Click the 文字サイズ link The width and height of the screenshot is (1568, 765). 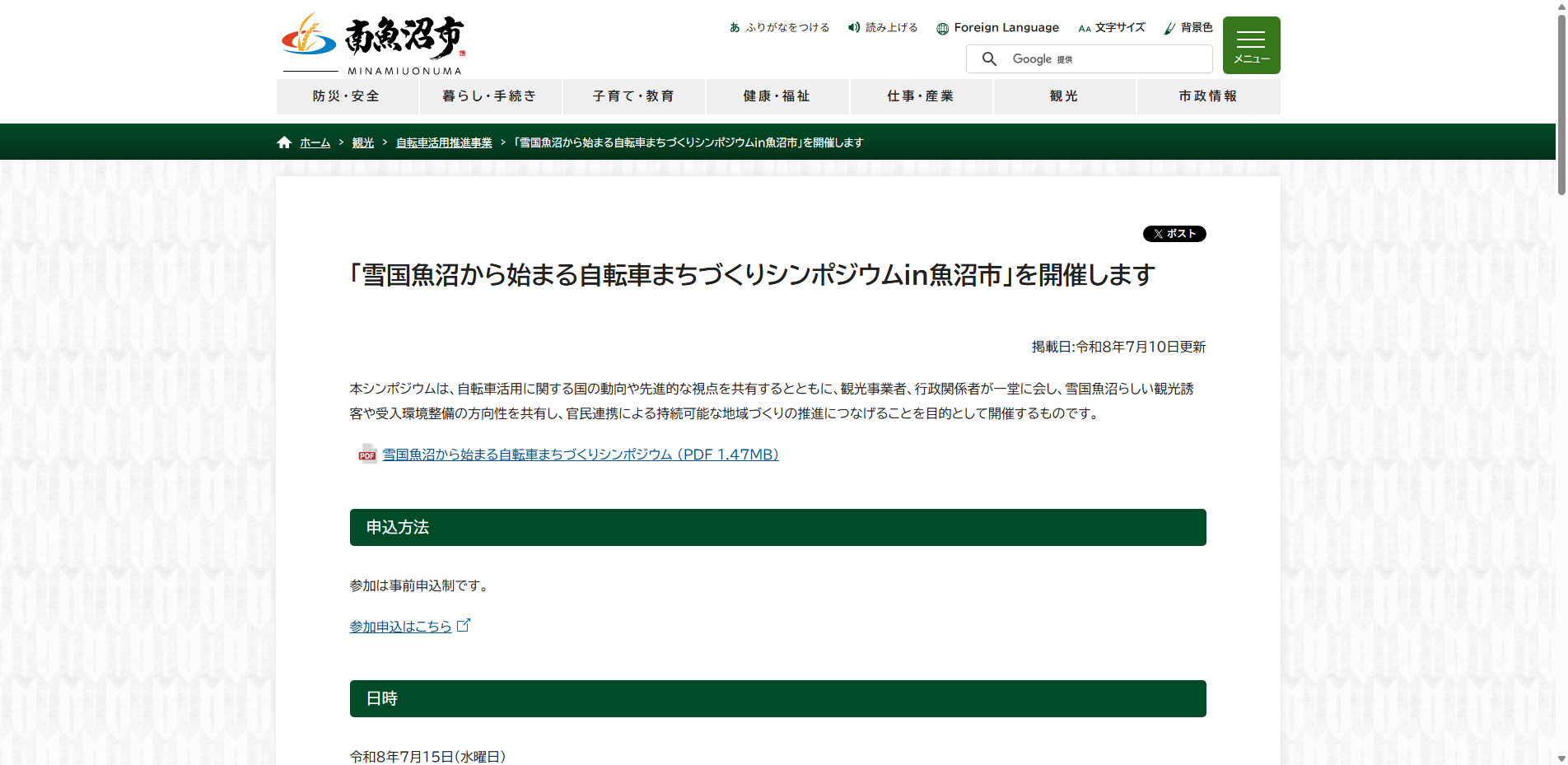(1120, 27)
